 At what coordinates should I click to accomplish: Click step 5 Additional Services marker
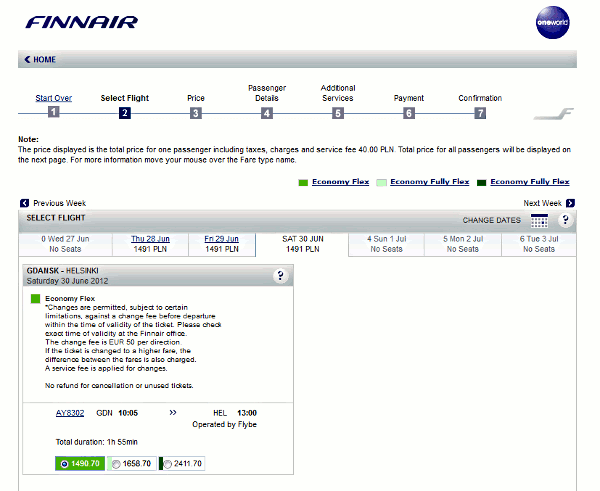(x=338, y=113)
